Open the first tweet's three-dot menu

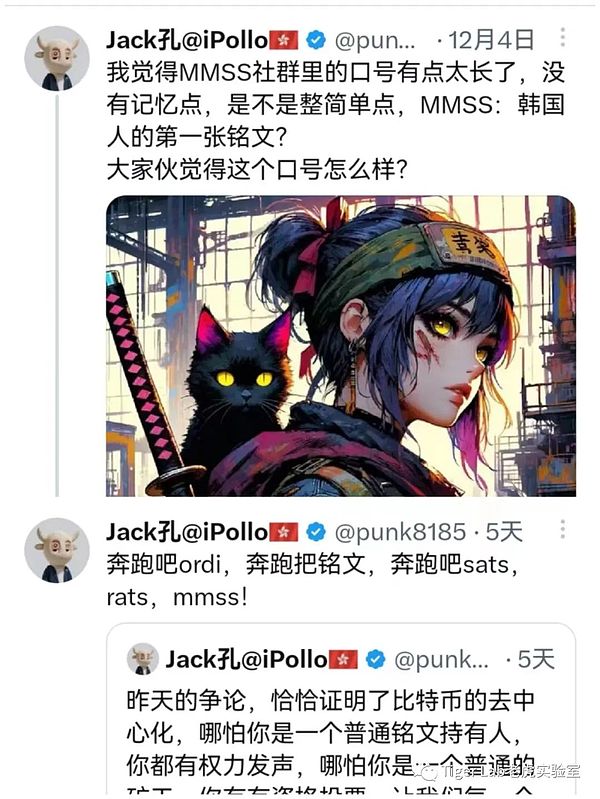click(562, 37)
